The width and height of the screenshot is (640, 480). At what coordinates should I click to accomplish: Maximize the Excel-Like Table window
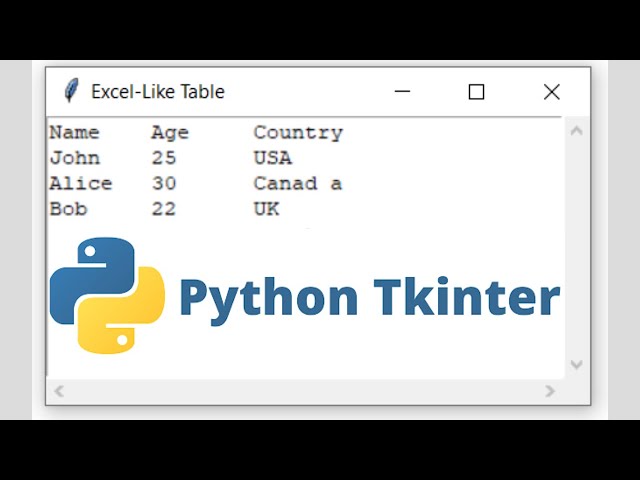coord(476,92)
